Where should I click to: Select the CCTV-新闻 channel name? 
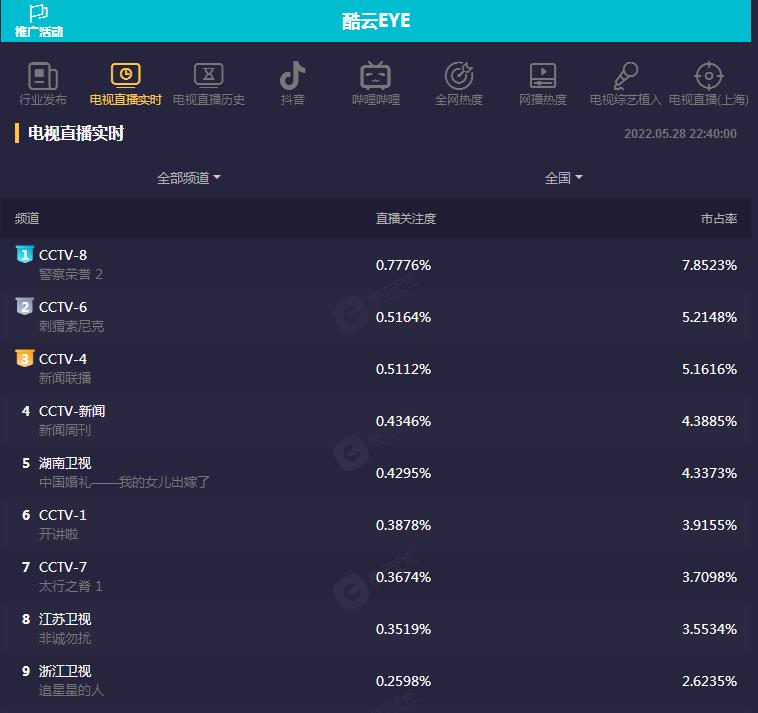tap(72, 411)
